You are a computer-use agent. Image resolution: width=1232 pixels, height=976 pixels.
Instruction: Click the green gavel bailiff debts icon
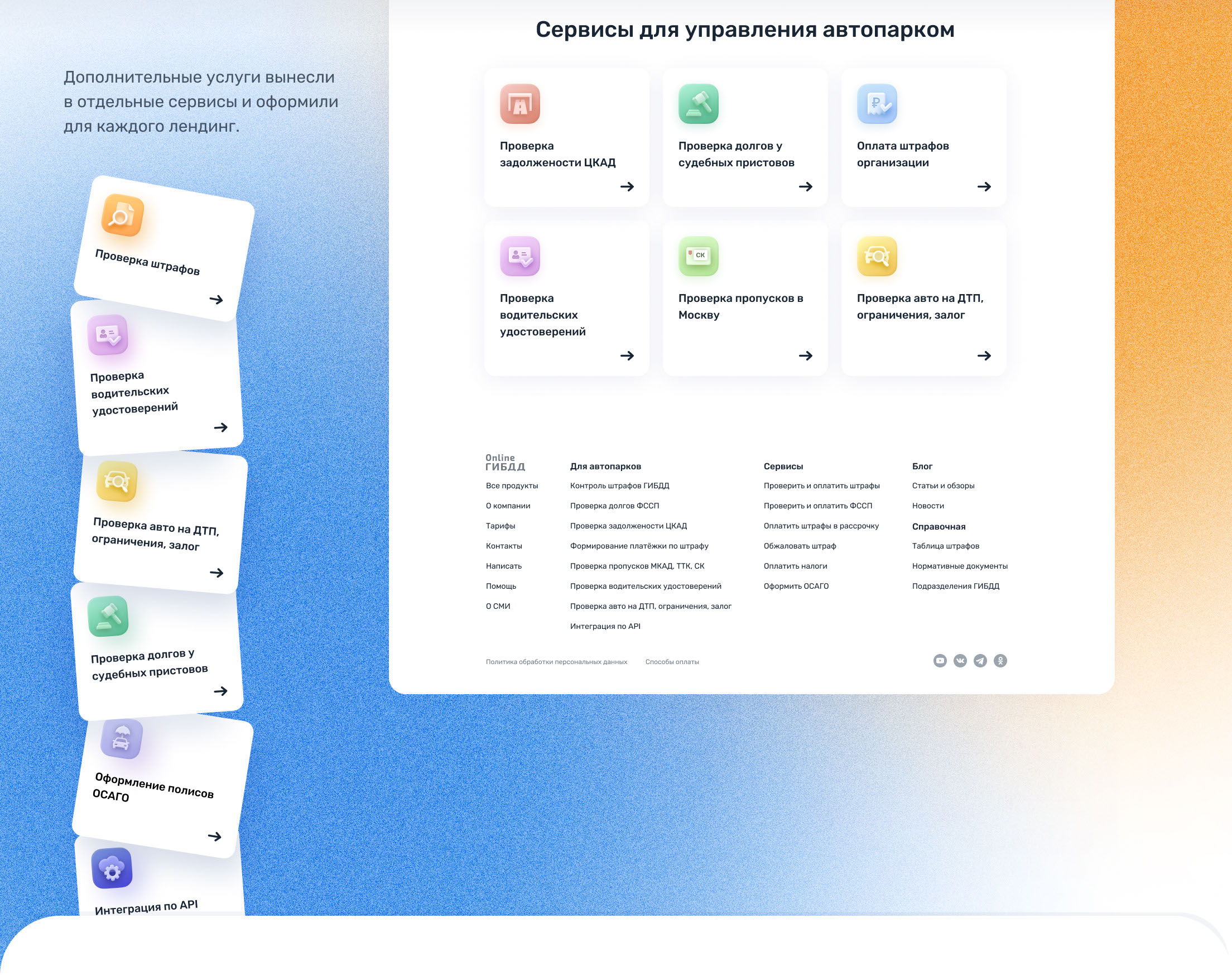coord(697,104)
